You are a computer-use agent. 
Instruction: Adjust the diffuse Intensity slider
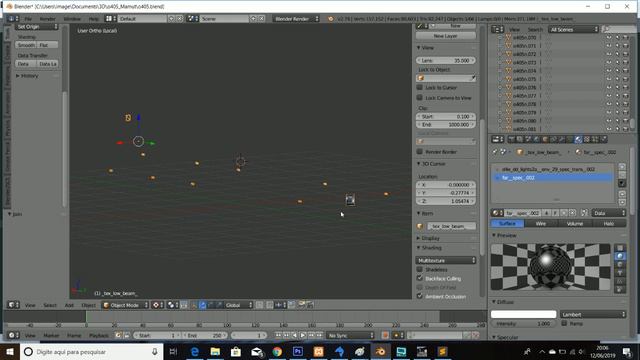[523, 324]
